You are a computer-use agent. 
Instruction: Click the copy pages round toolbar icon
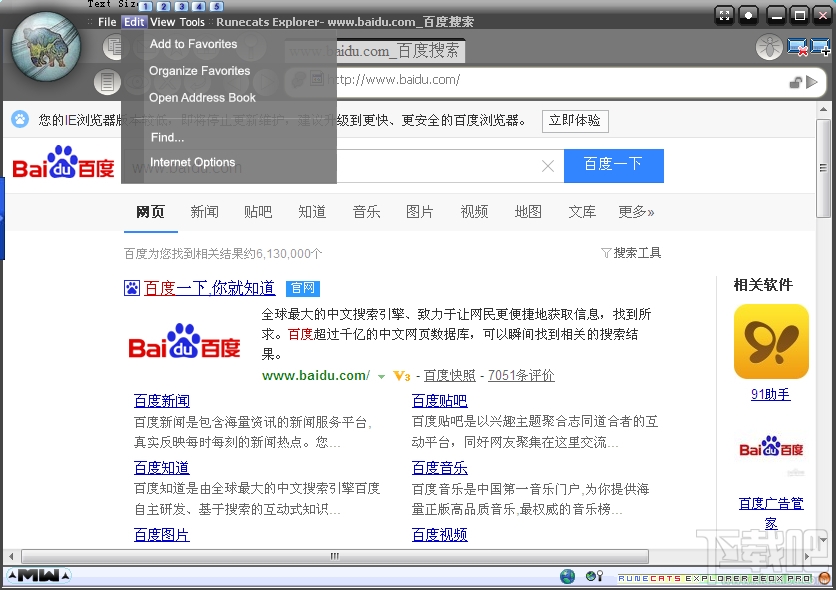click(x=112, y=47)
